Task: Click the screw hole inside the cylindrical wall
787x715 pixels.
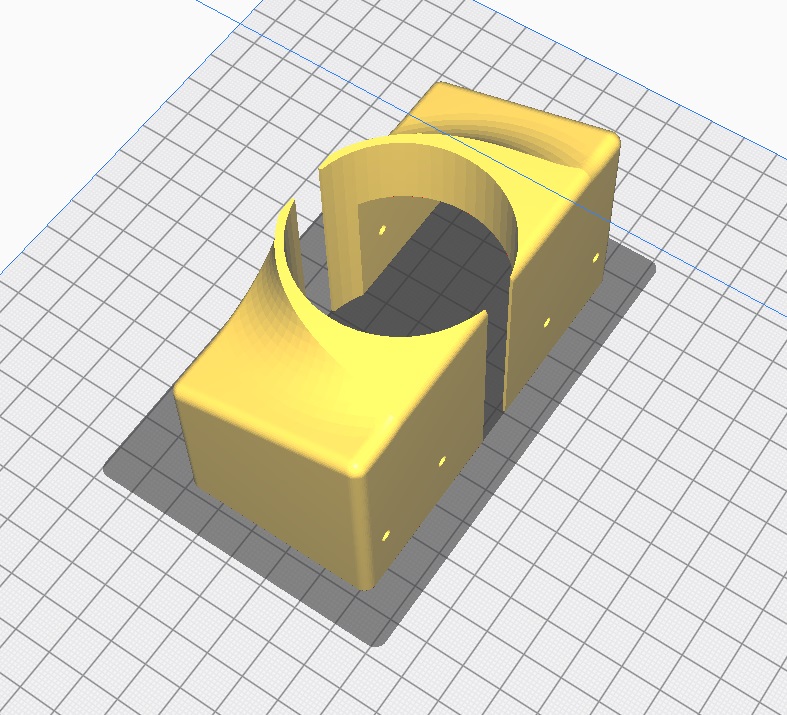Action: pyautogui.click(x=382, y=231)
